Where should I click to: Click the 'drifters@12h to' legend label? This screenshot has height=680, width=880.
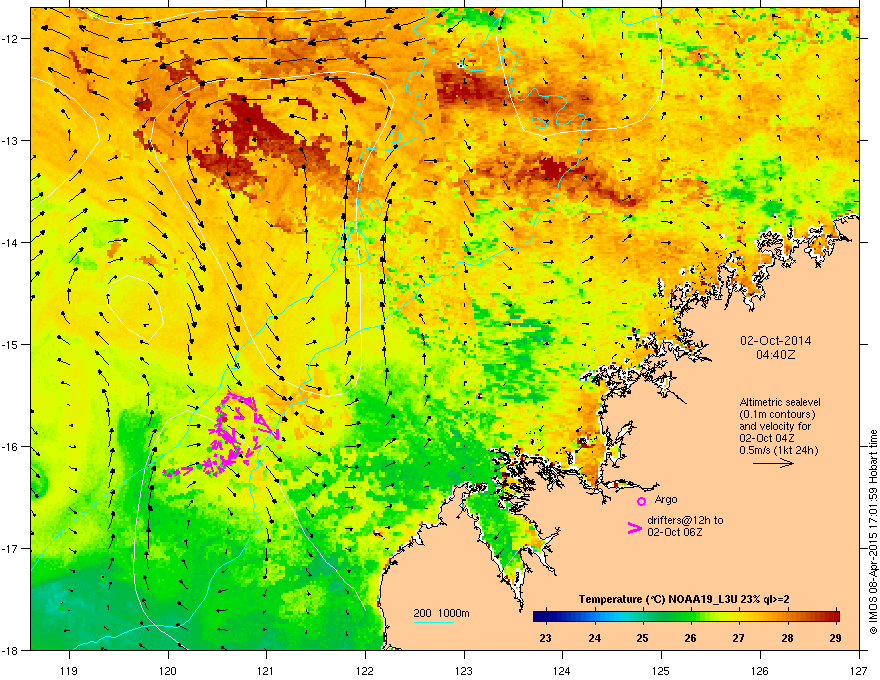685,521
